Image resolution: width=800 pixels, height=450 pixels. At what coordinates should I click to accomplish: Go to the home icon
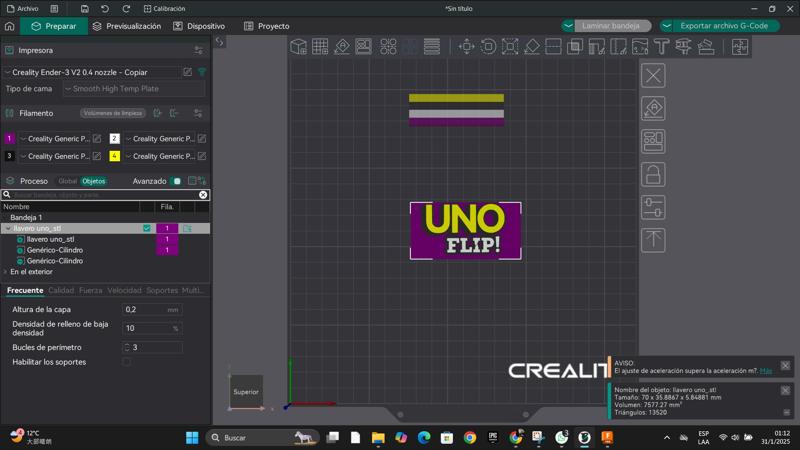click(10, 26)
